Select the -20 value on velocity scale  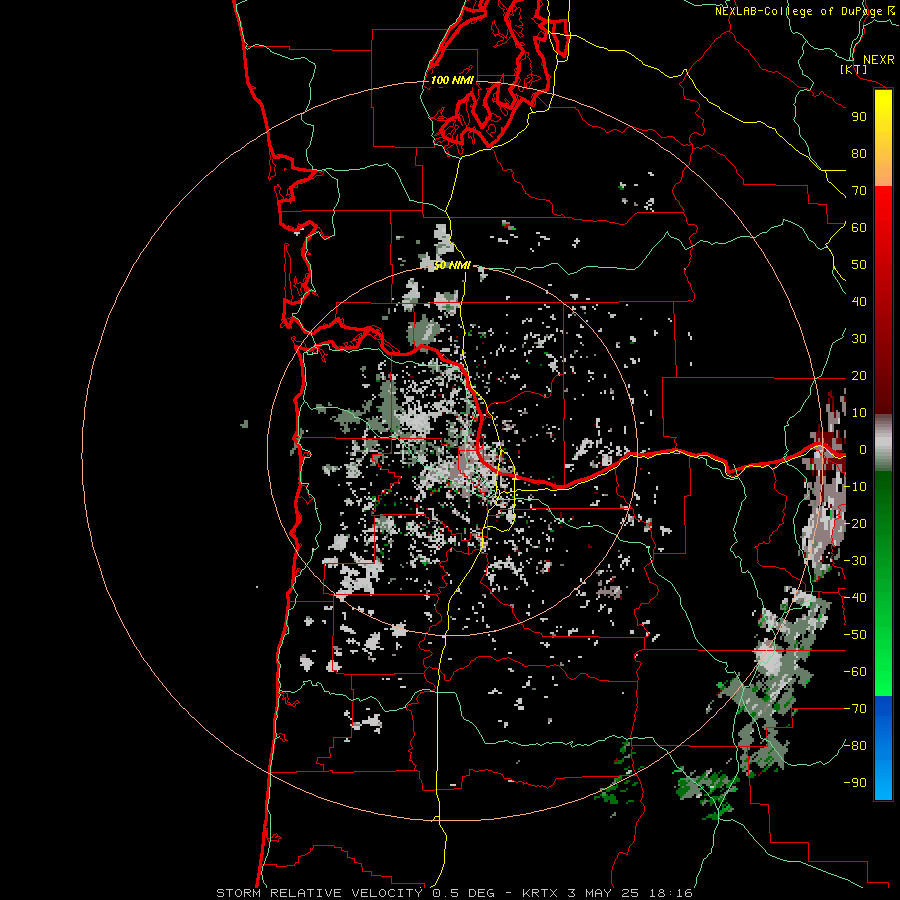[x=855, y=524]
